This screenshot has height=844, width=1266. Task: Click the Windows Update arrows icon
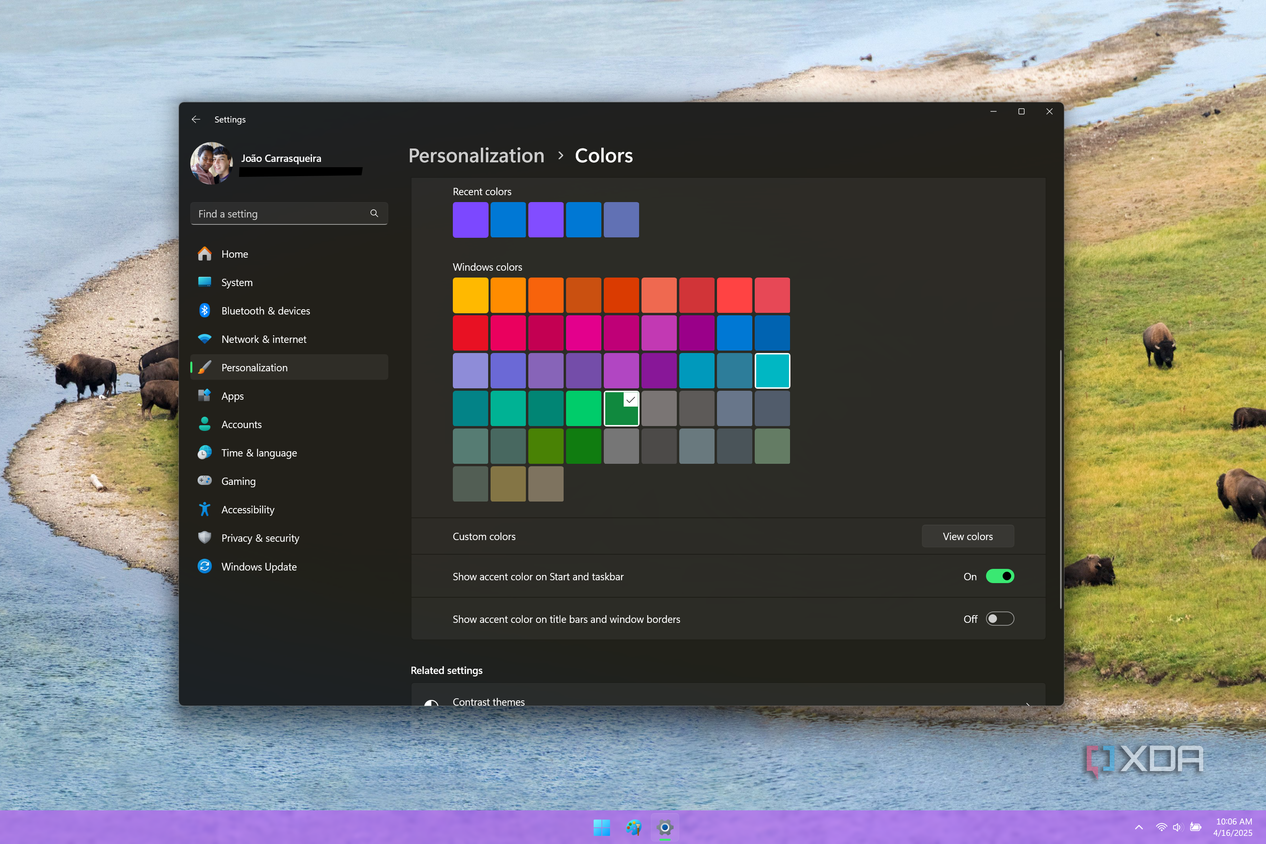coord(205,566)
